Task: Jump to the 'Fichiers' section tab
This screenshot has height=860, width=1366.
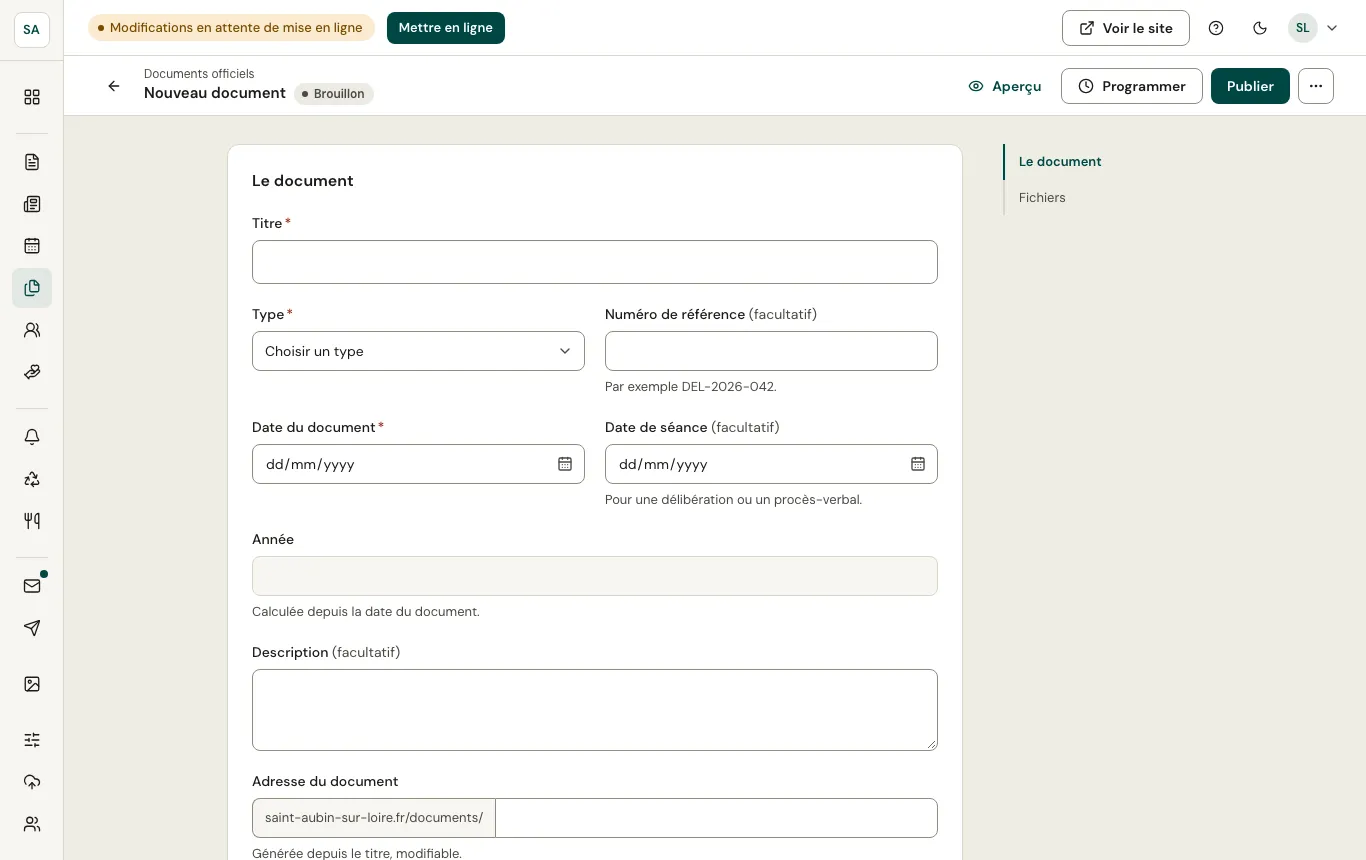Action: coord(1042,198)
